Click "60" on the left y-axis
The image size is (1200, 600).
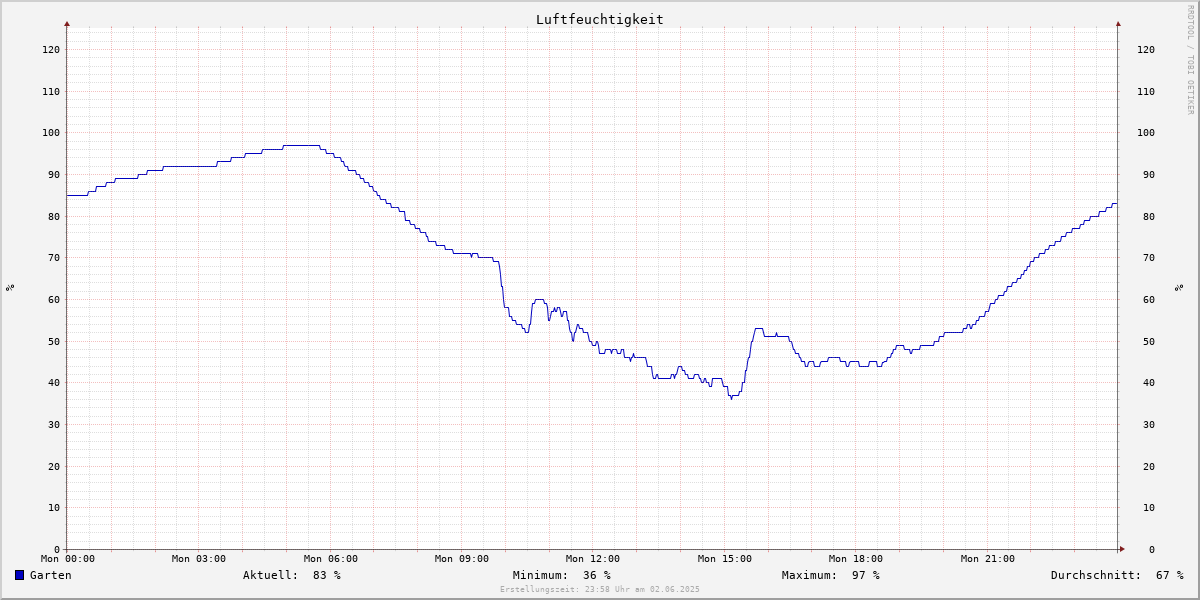(54, 299)
